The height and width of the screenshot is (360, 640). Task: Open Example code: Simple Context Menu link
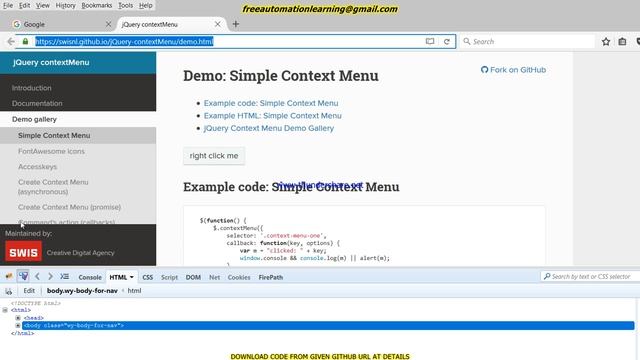click(271, 103)
